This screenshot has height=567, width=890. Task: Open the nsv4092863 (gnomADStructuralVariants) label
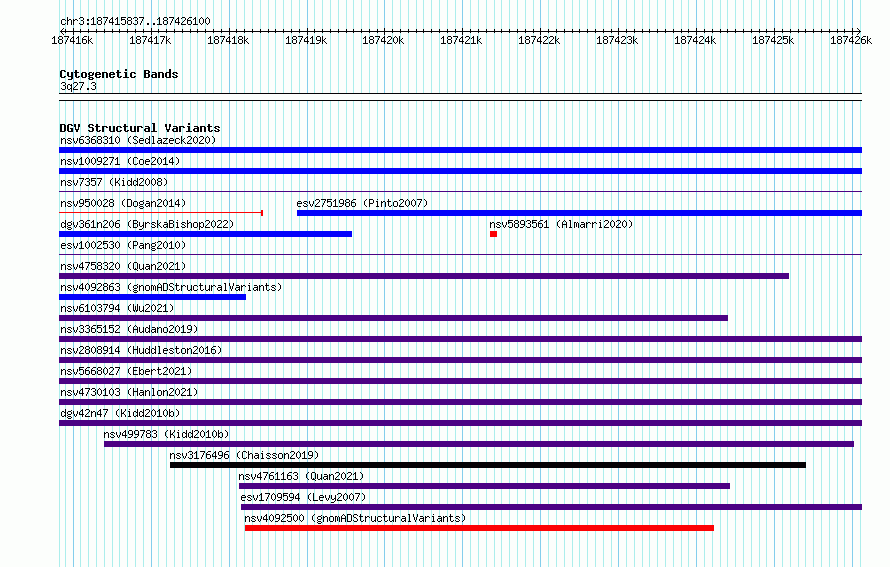pos(171,287)
